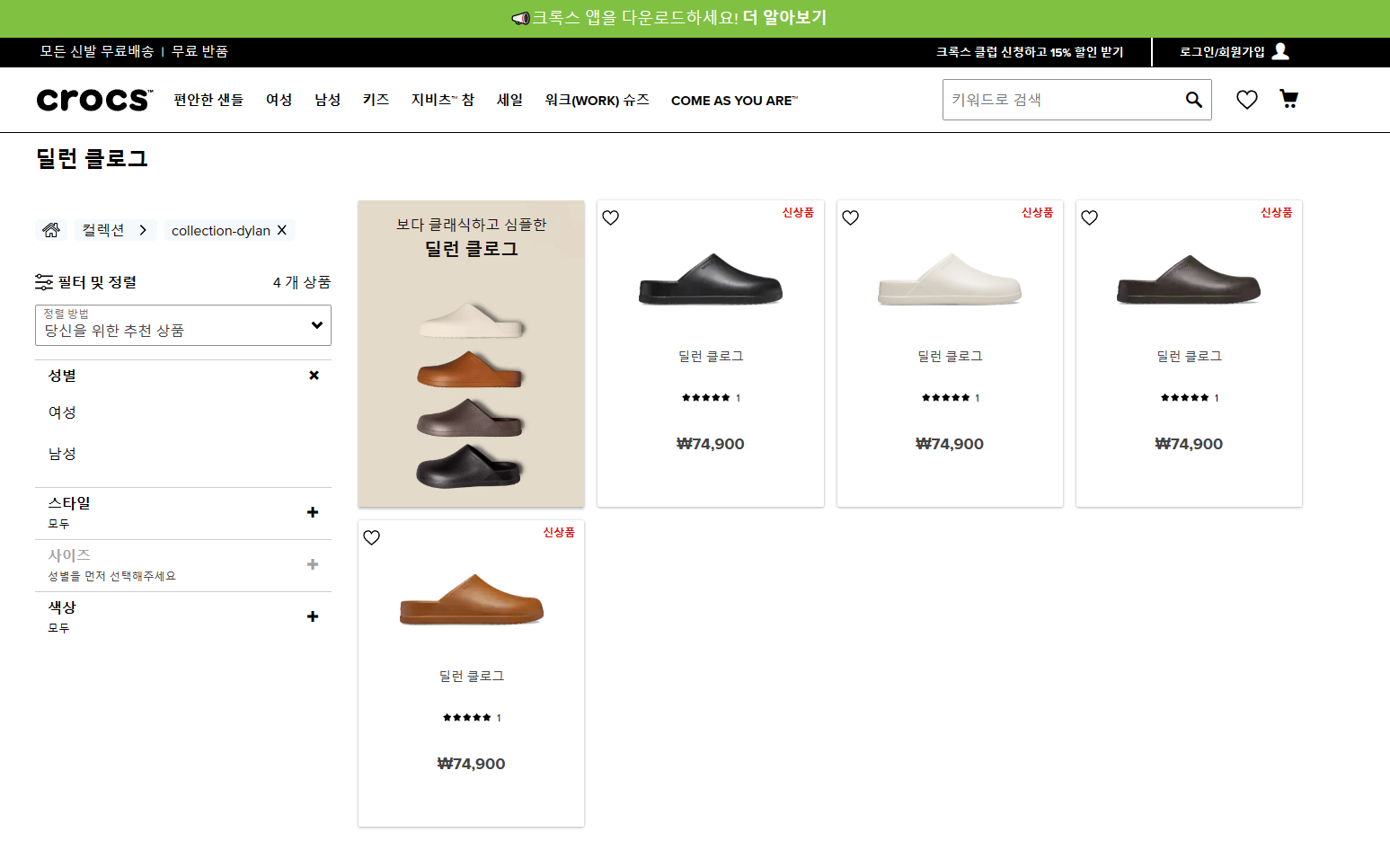Expand the 색상 filter section

[x=313, y=616]
